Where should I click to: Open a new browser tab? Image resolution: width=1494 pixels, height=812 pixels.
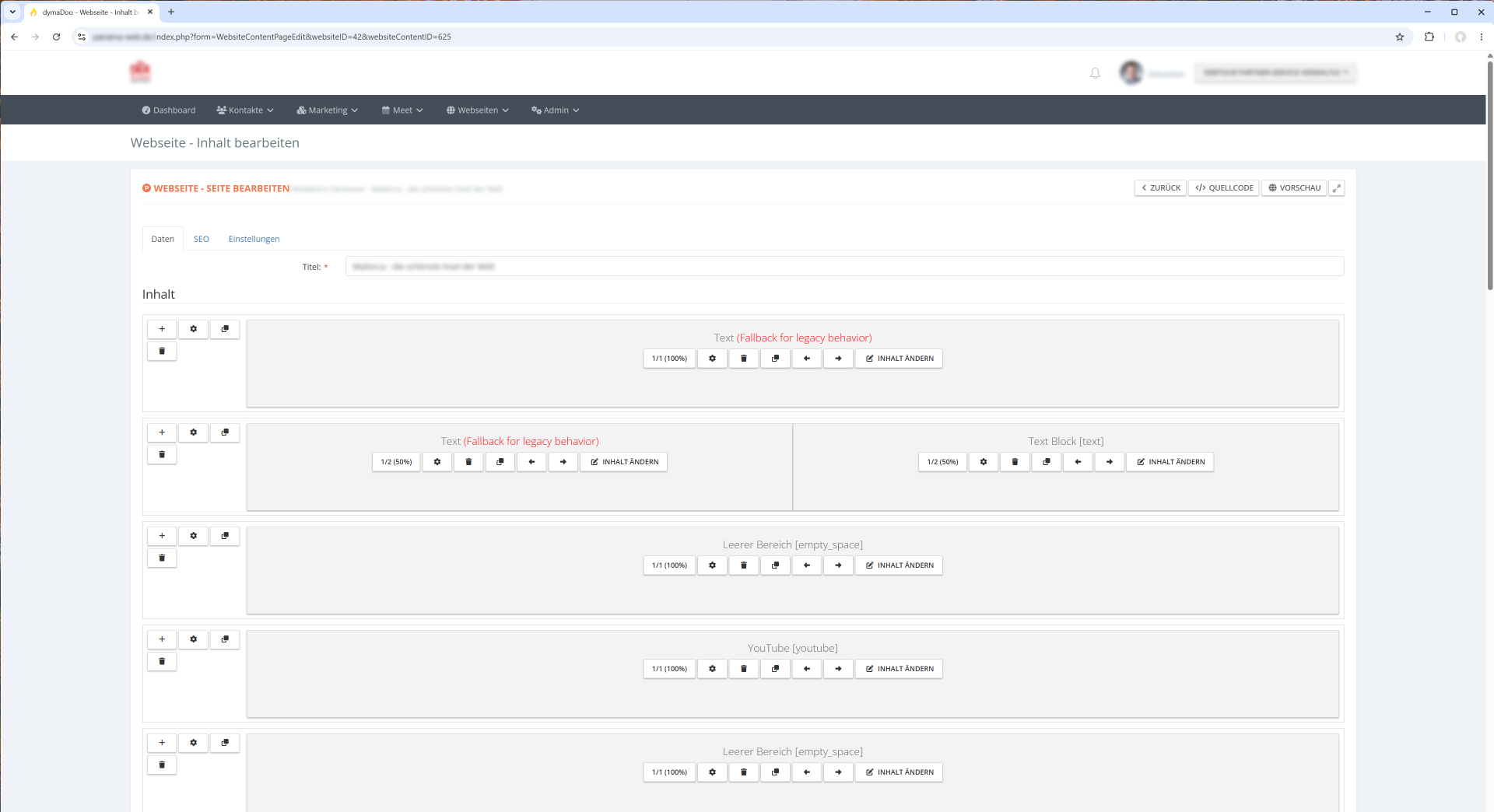point(171,12)
